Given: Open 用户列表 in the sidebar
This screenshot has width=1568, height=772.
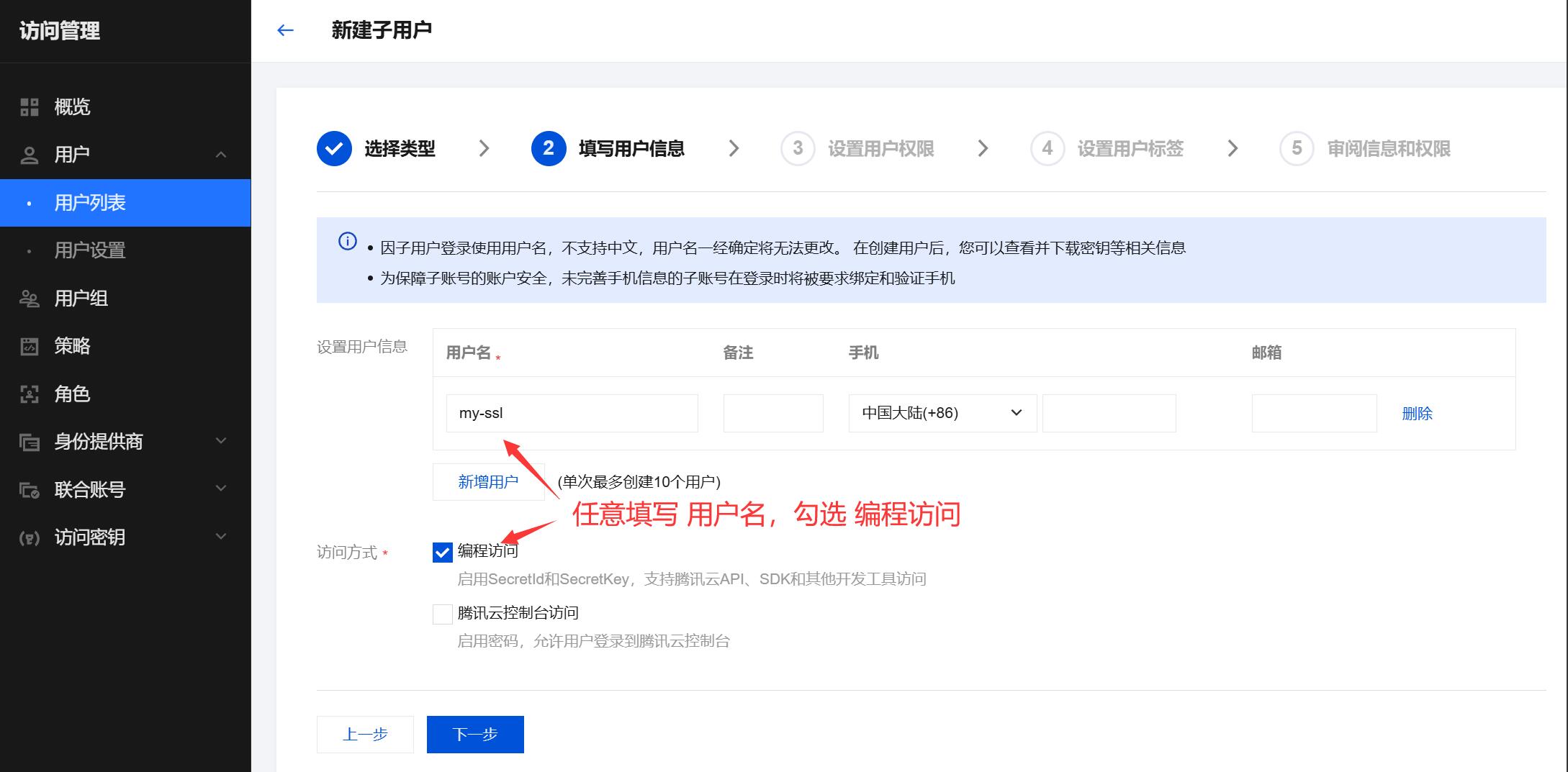Looking at the screenshot, I should click(x=90, y=203).
